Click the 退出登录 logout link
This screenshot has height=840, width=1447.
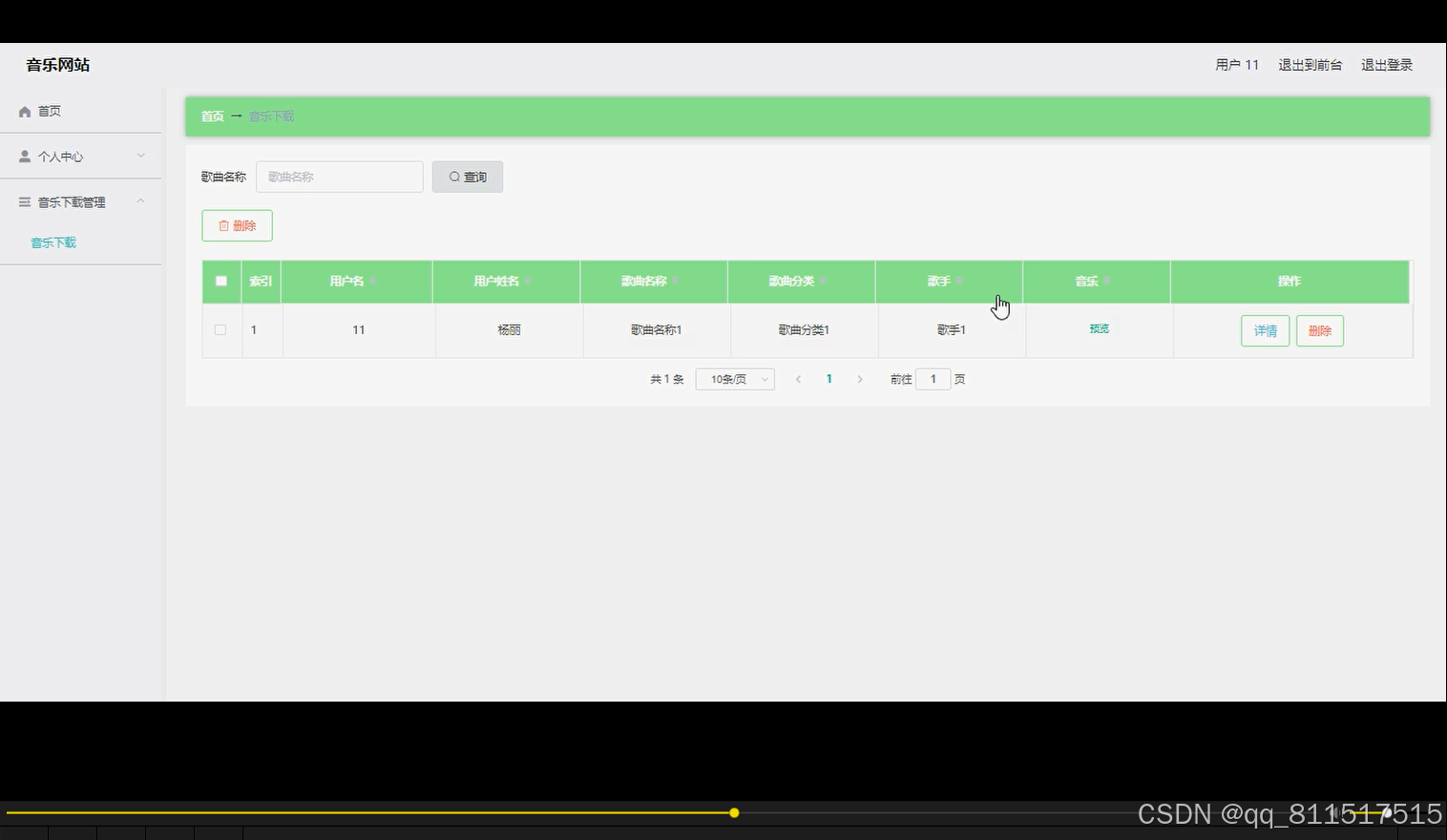coord(1387,65)
